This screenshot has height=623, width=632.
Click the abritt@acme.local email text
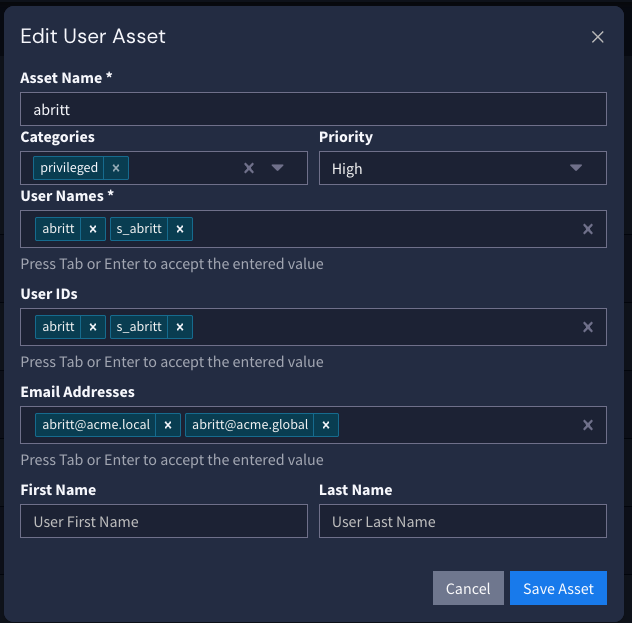pos(96,425)
